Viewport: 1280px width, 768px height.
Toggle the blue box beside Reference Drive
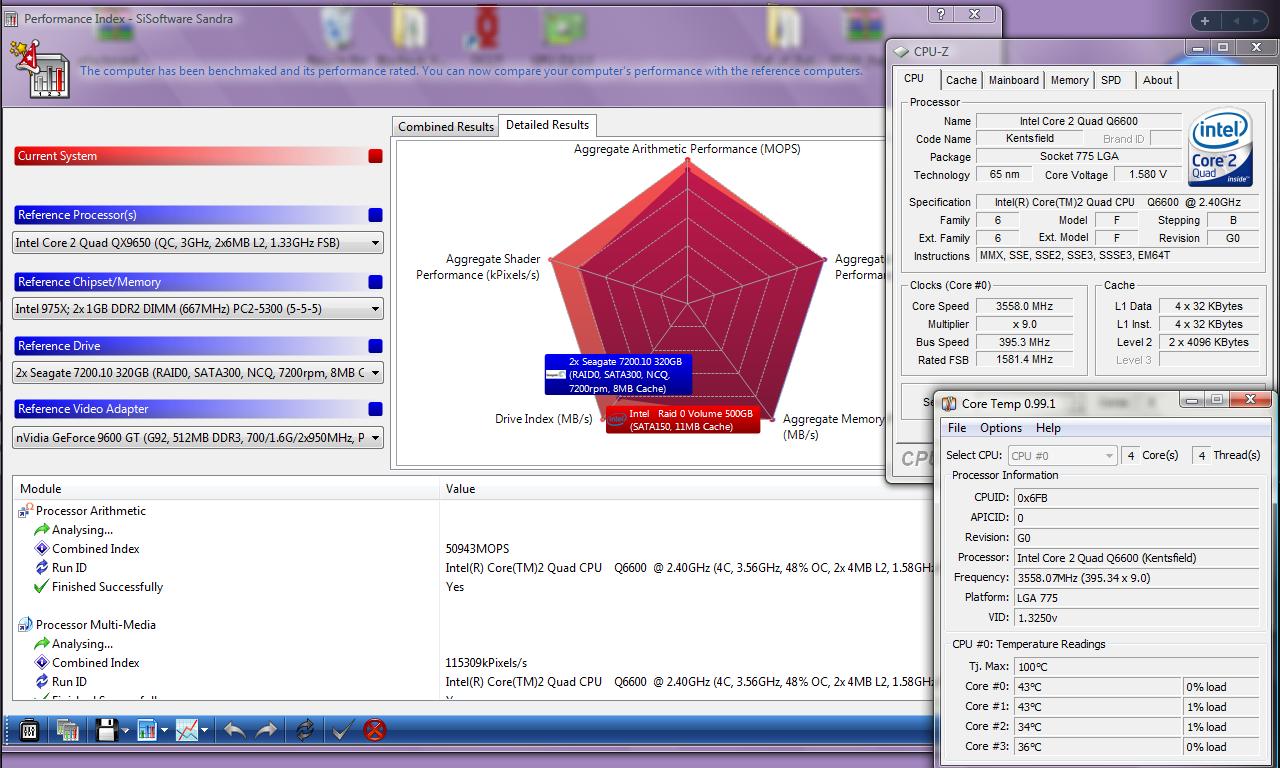(375, 346)
